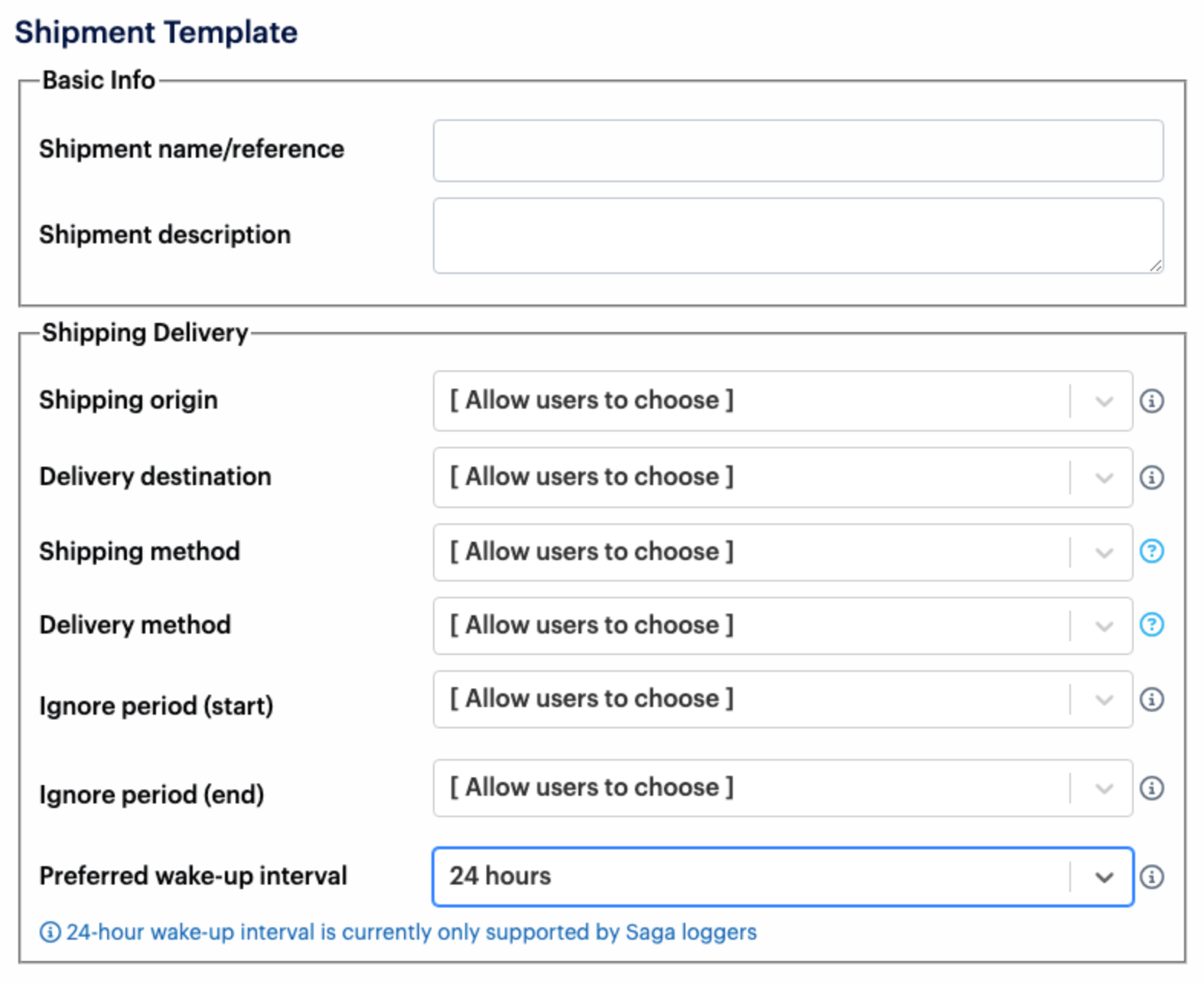
Task: Click the Shipping method label
Action: (x=140, y=552)
